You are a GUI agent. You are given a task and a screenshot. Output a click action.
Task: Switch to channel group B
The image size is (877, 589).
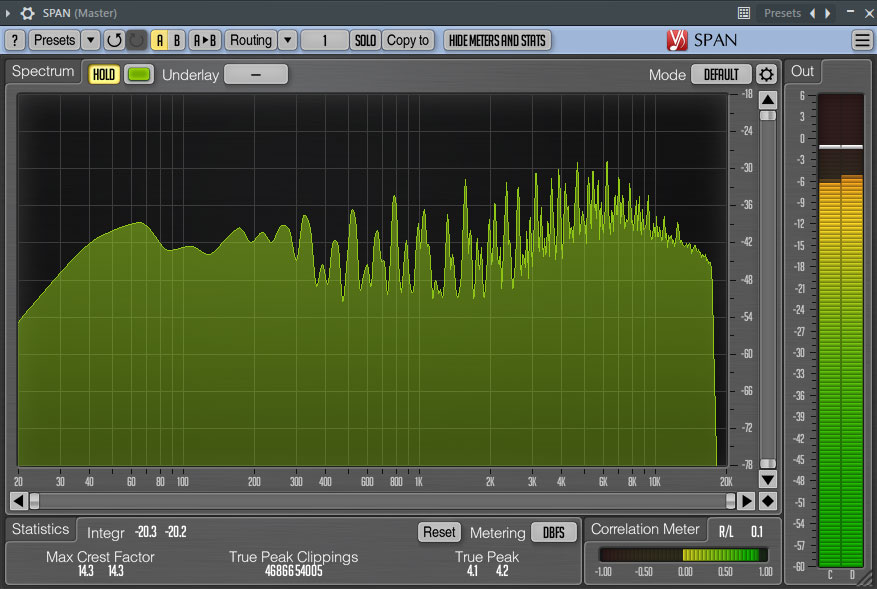click(x=176, y=40)
